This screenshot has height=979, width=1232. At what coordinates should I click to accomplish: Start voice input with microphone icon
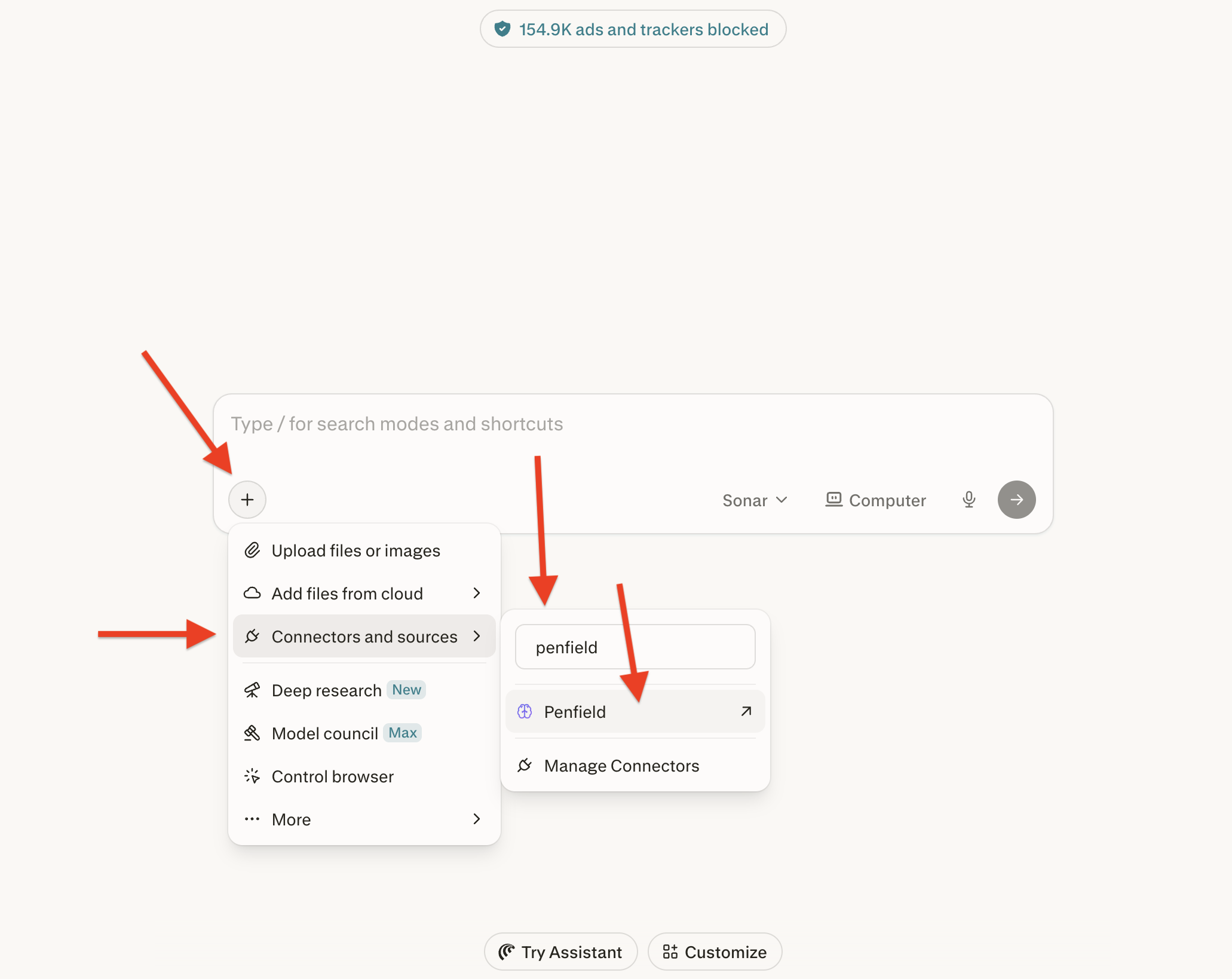[969, 500]
